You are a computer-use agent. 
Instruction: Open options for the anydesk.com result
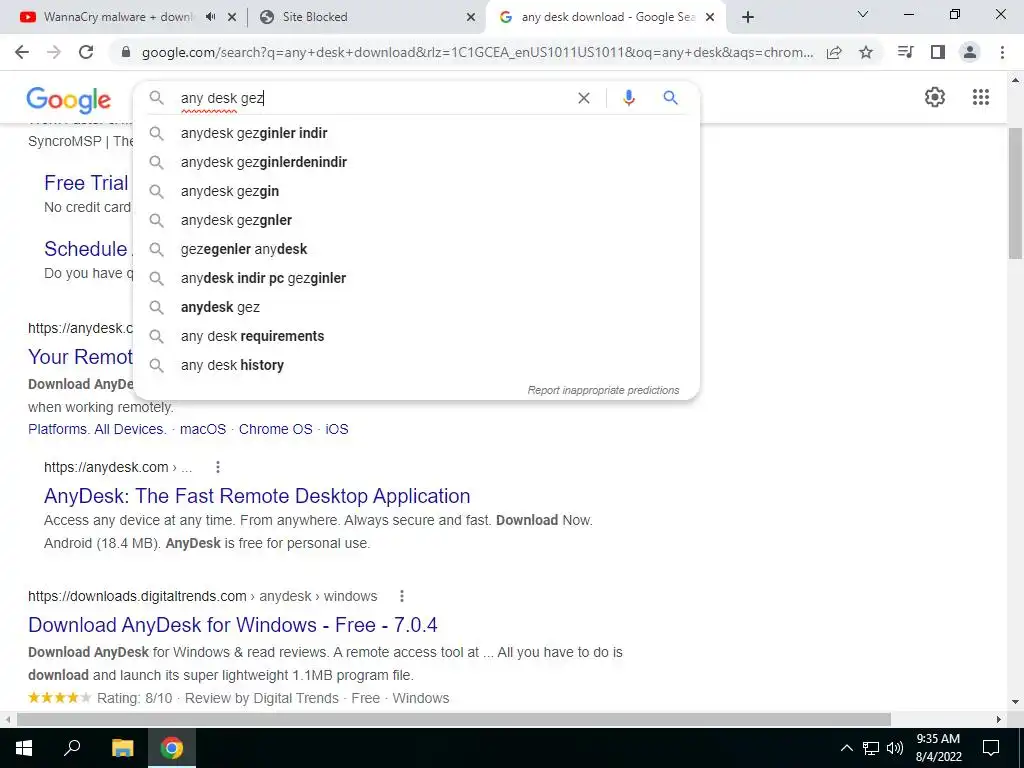[x=218, y=467]
